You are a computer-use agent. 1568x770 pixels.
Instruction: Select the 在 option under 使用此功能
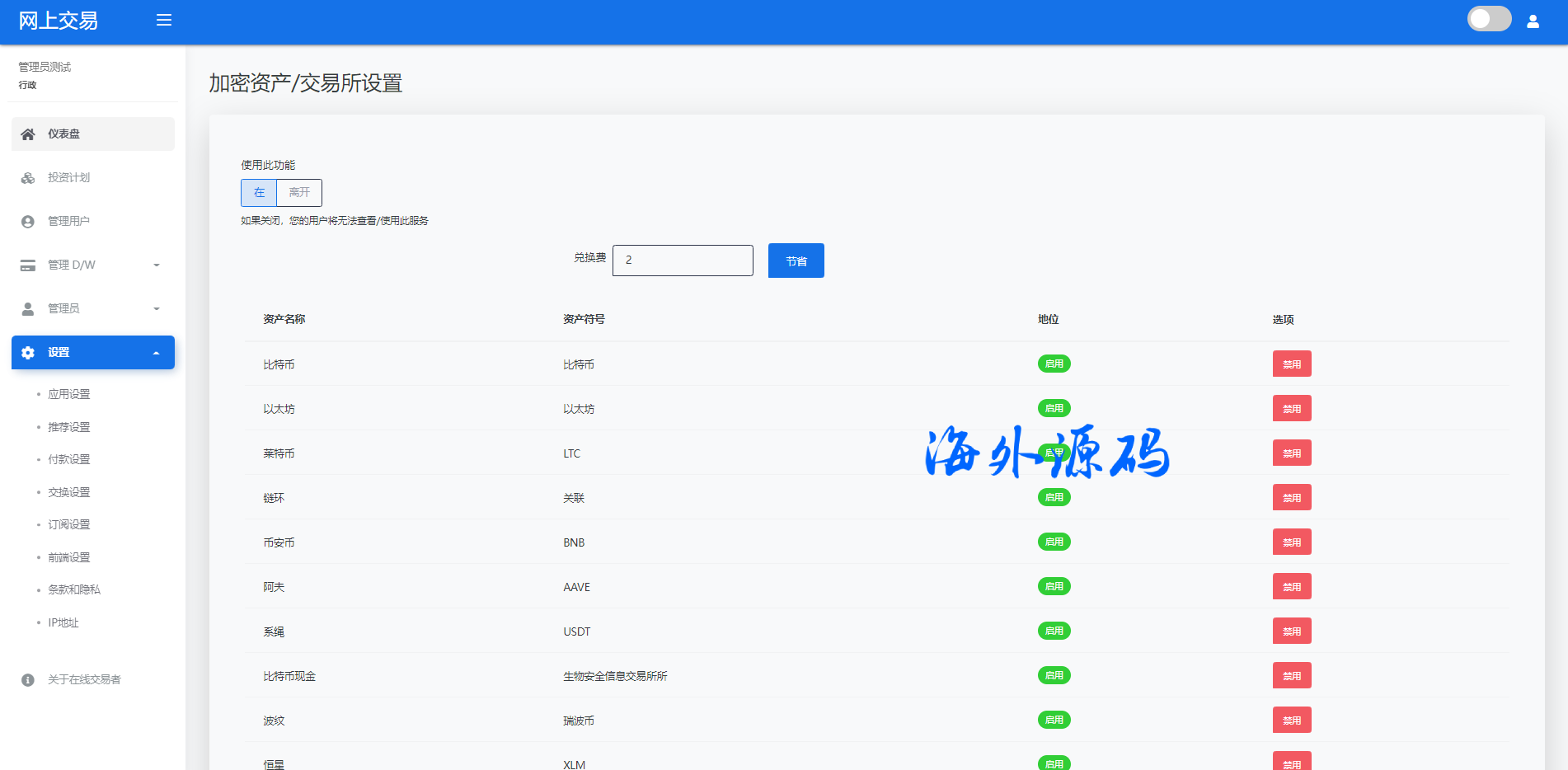point(259,193)
